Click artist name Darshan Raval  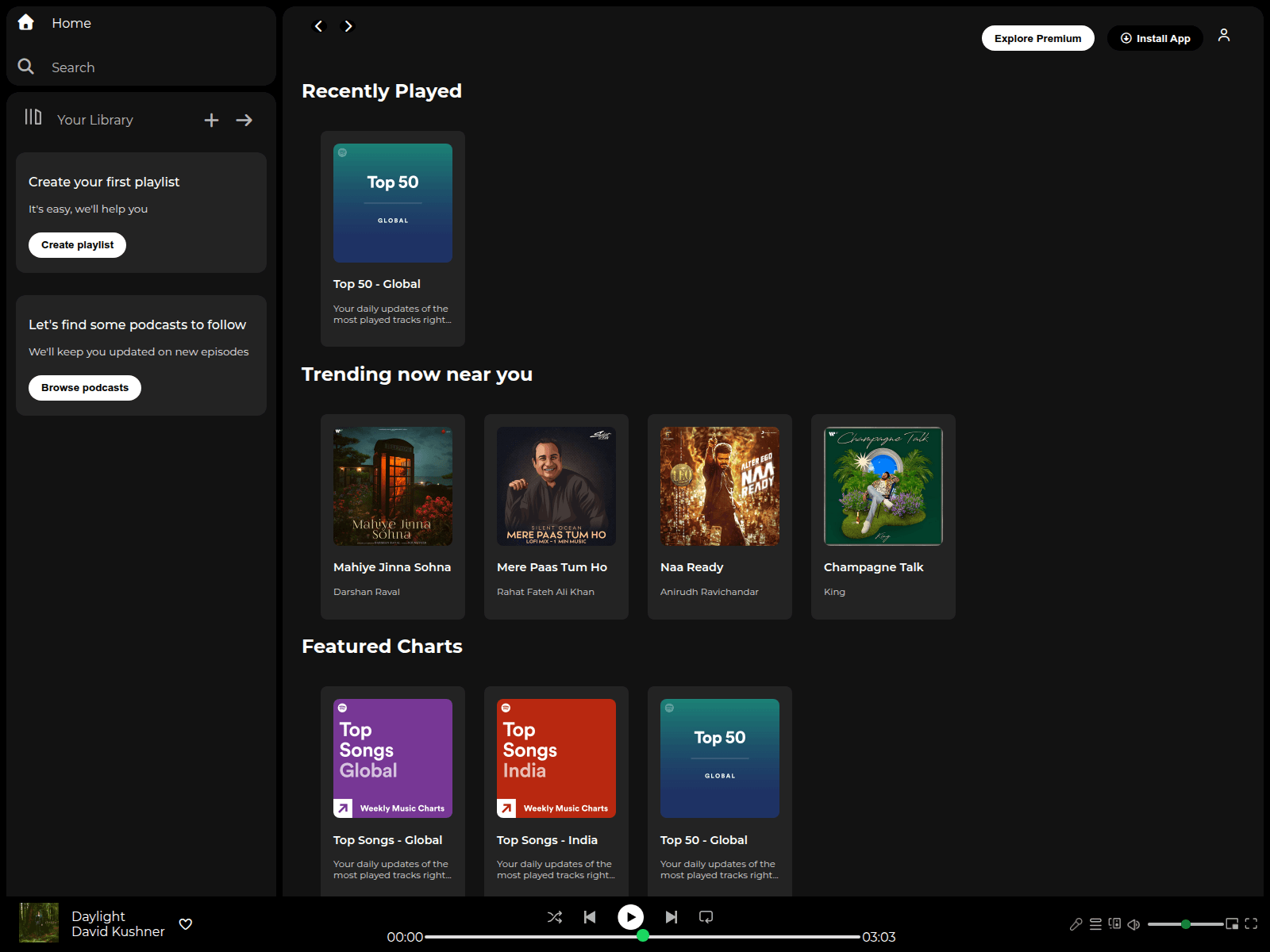367,592
